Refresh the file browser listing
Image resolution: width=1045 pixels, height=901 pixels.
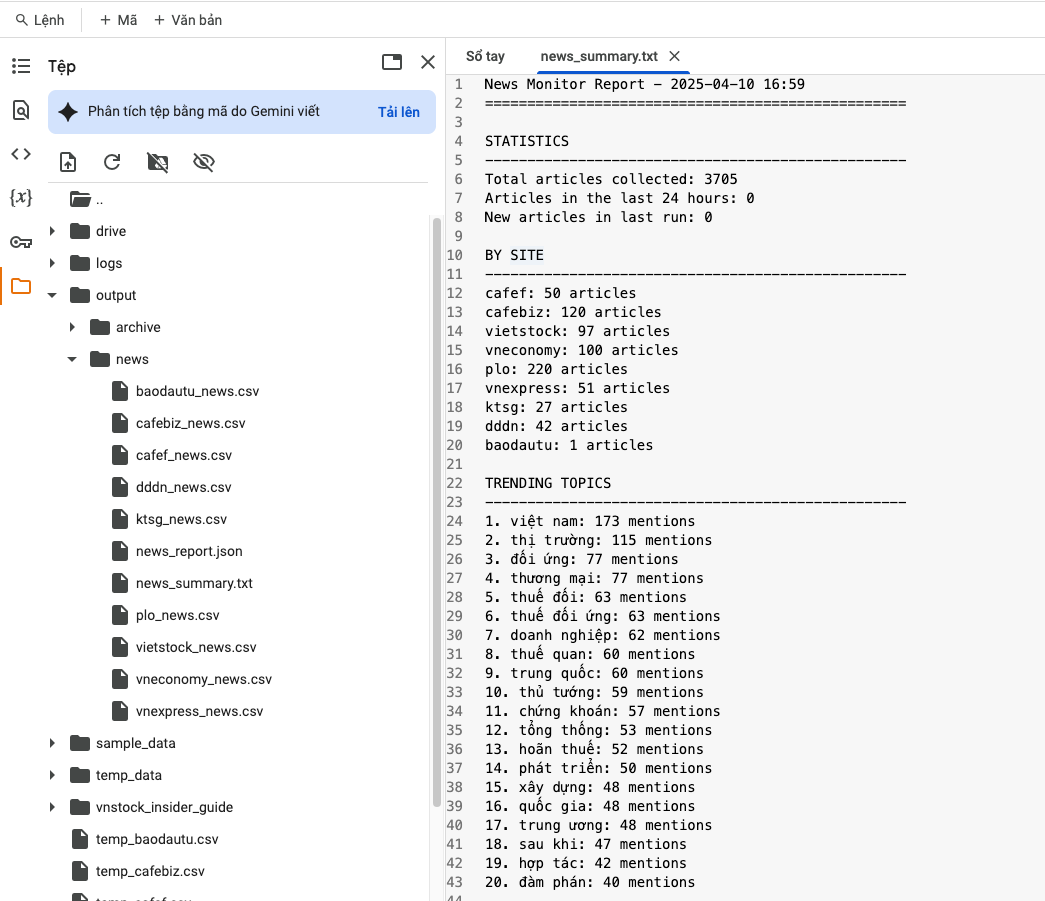tap(112, 162)
